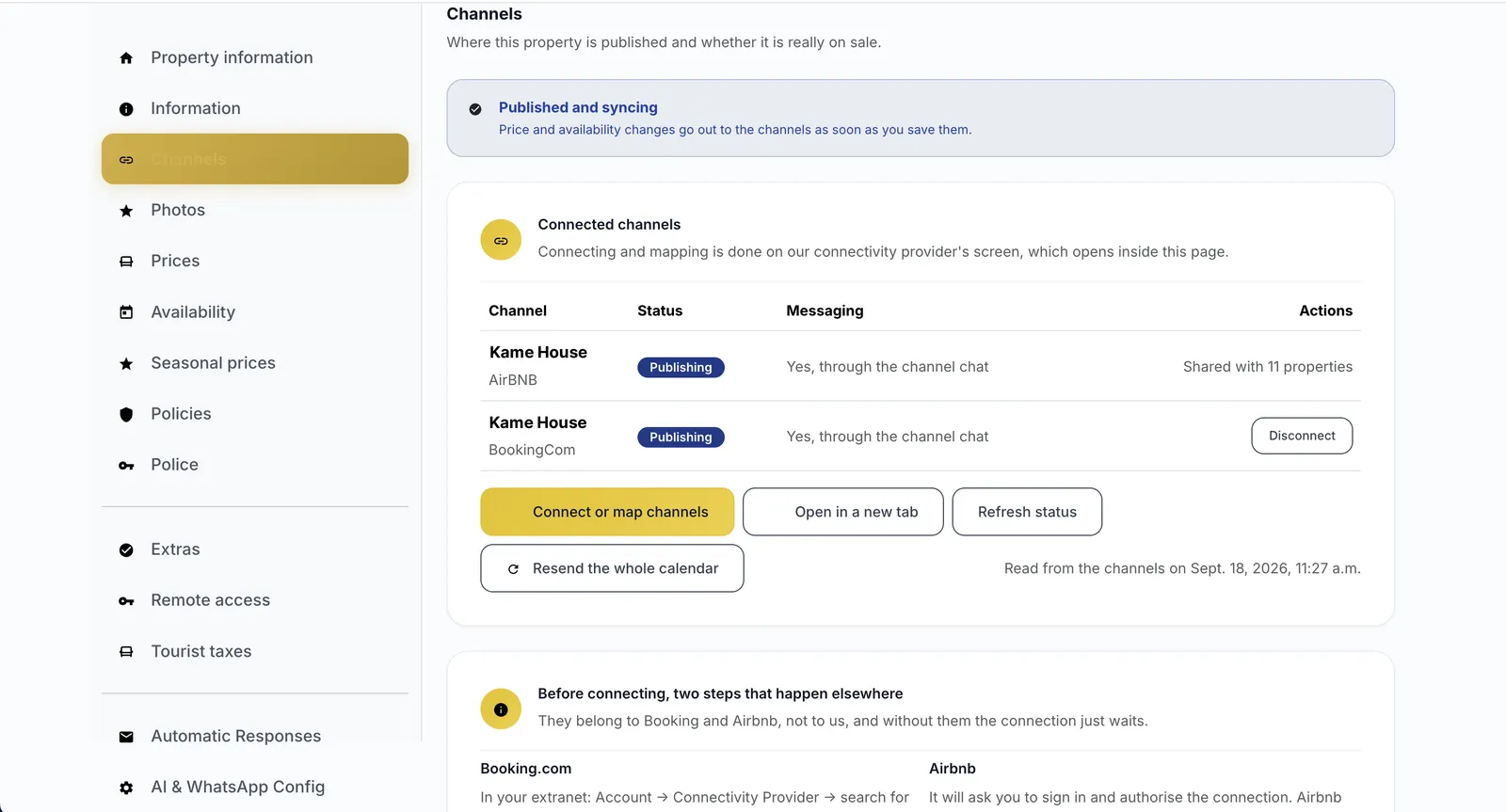Click the yellow link icon of Connected channels
The height and width of the screenshot is (812, 1506).
pyautogui.click(x=501, y=240)
